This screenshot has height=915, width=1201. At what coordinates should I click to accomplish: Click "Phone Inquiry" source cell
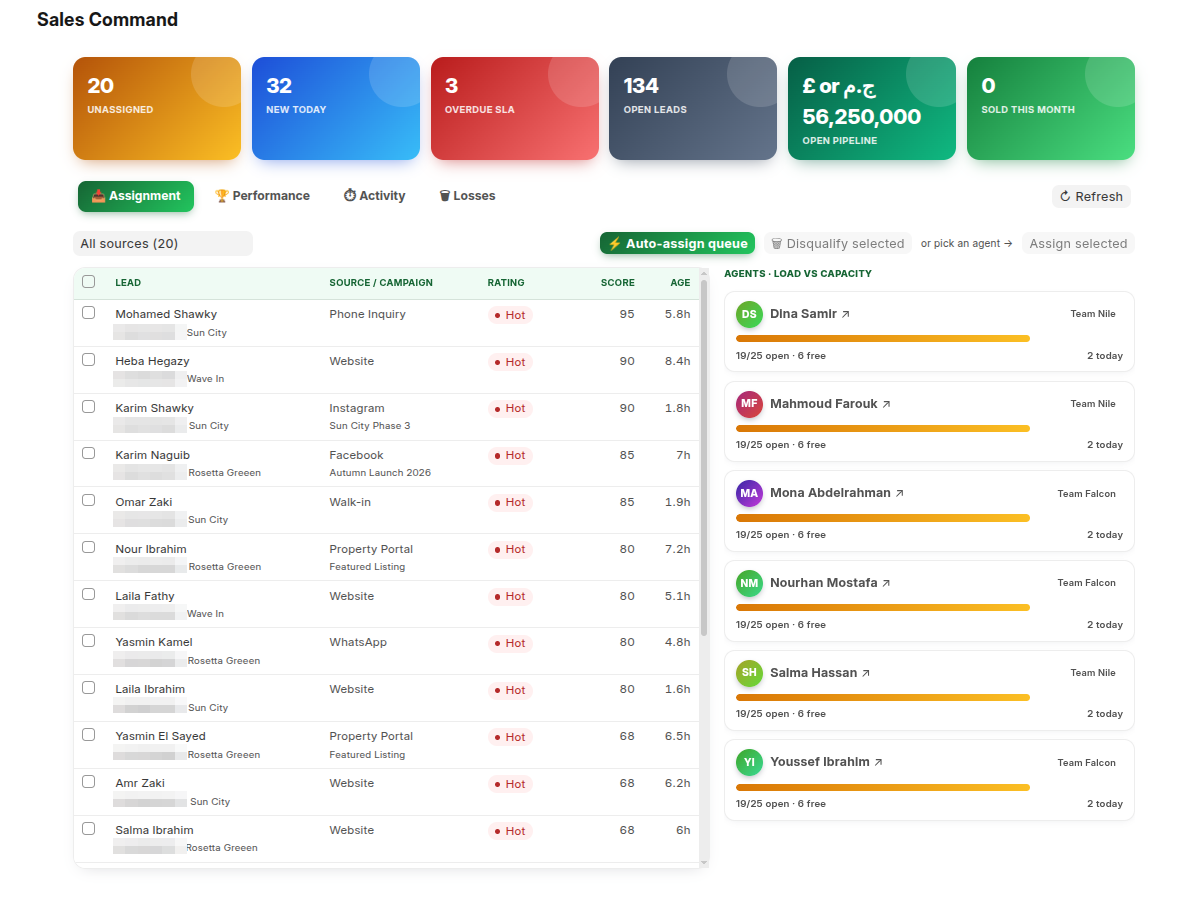point(367,314)
